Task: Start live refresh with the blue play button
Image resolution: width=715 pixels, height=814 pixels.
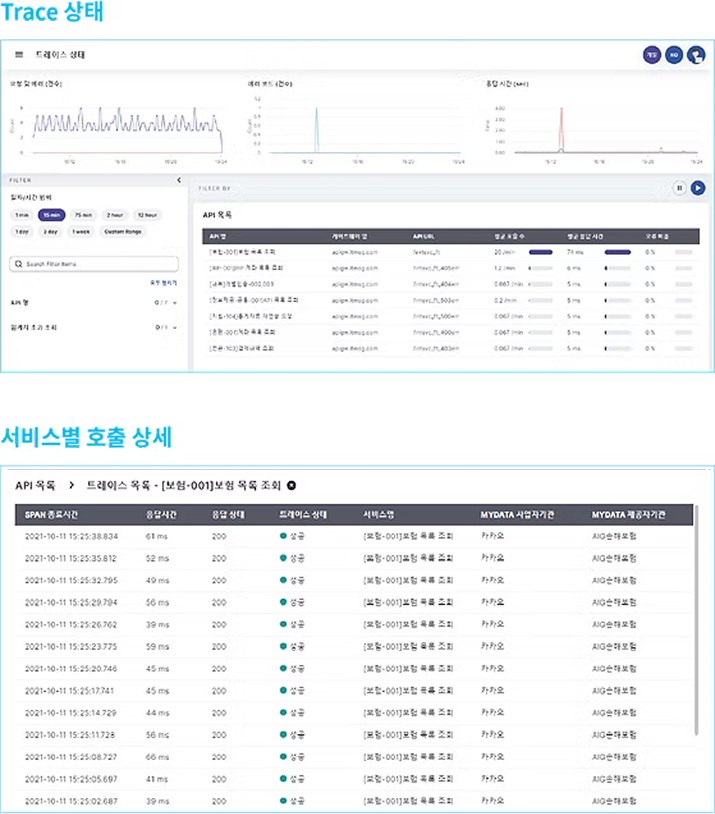Action: (698, 188)
